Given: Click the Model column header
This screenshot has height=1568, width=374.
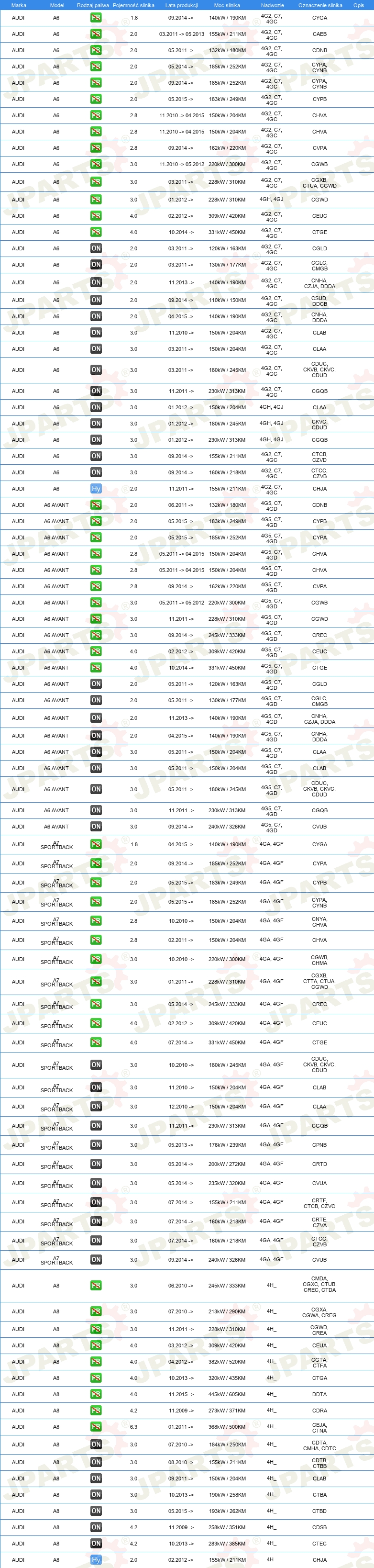Looking at the screenshot, I should point(57,5).
